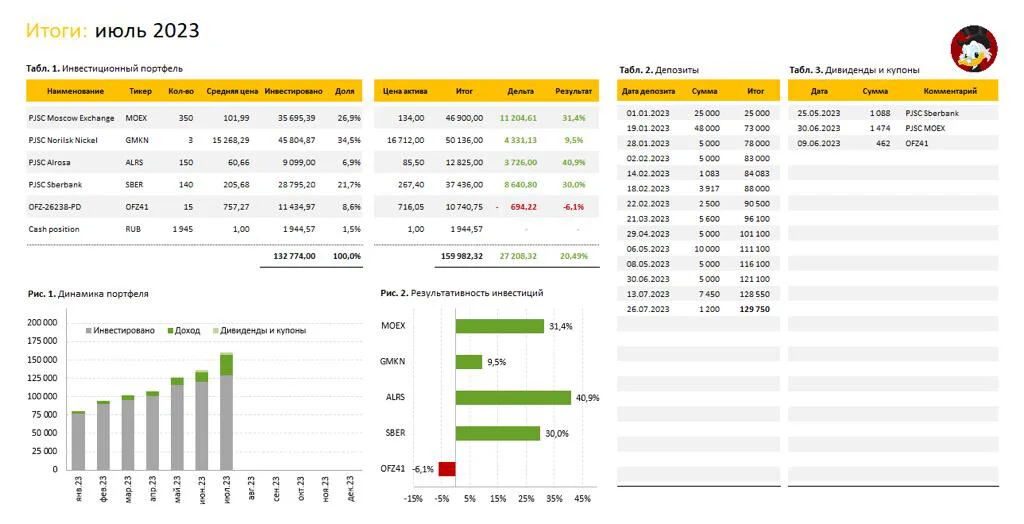The height and width of the screenshot is (524, 1024).
Task: Click 'Дата' header in dividends table
Action: click(x=819, y=91)
